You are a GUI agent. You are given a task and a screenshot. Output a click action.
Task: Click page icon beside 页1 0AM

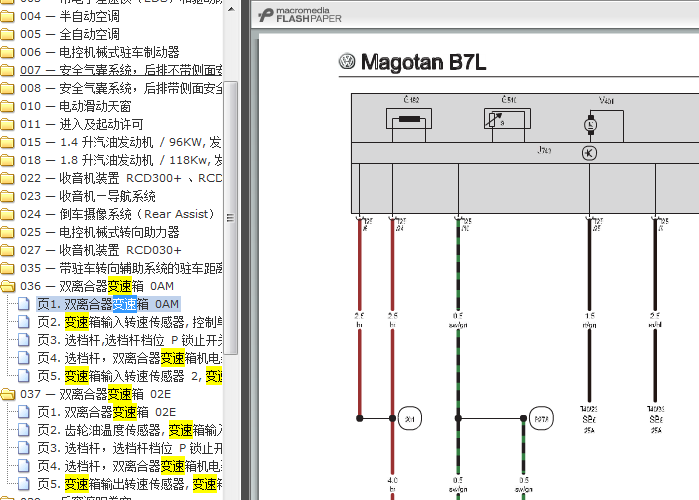[24, 304]
